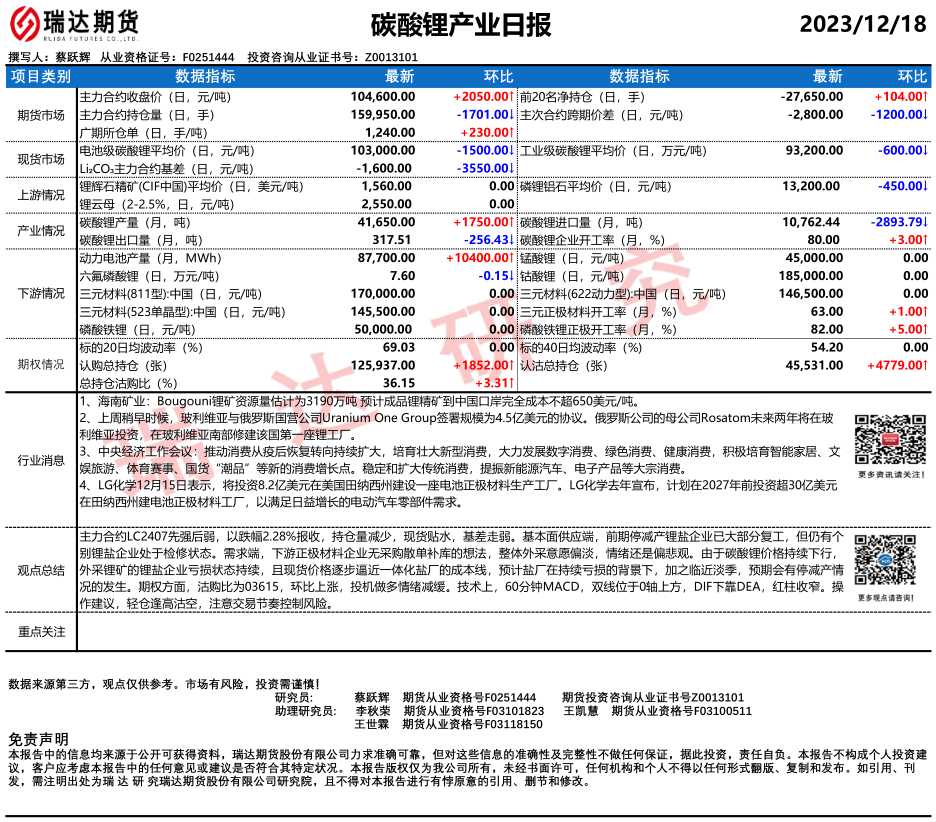Click the 104,600.00 closing price value
The width and height of the screenshot is (936, 822).
coord(383,97)
